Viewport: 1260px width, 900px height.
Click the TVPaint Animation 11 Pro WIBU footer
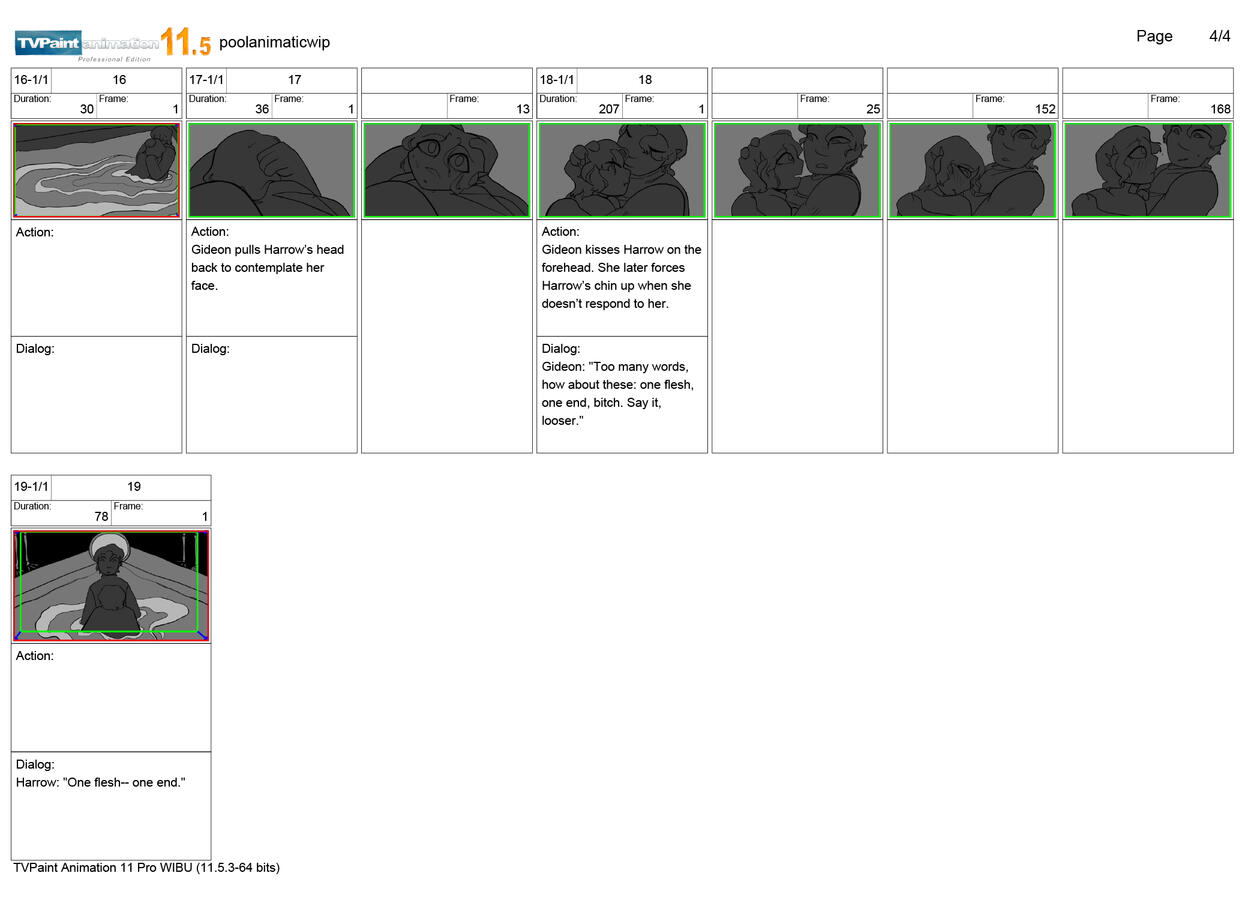point(147,868)
